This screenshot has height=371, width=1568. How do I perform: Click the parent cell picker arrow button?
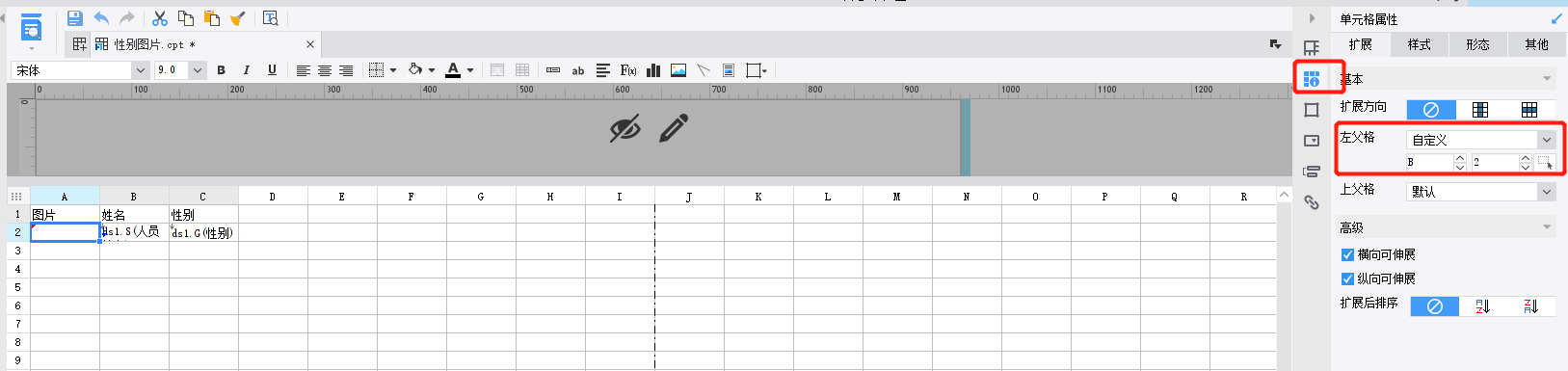tap(1546, 162)
